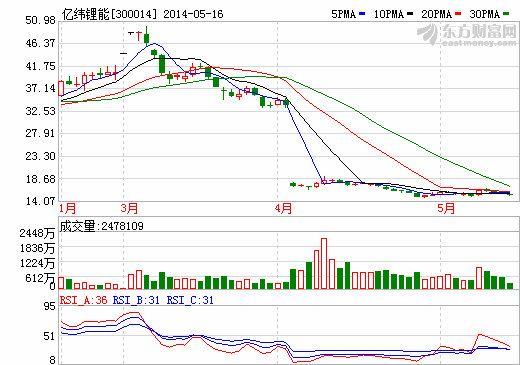Screen dimensions: 520x365
Task: Click the 1224万 volume axis label
Action: pos(37,263)
